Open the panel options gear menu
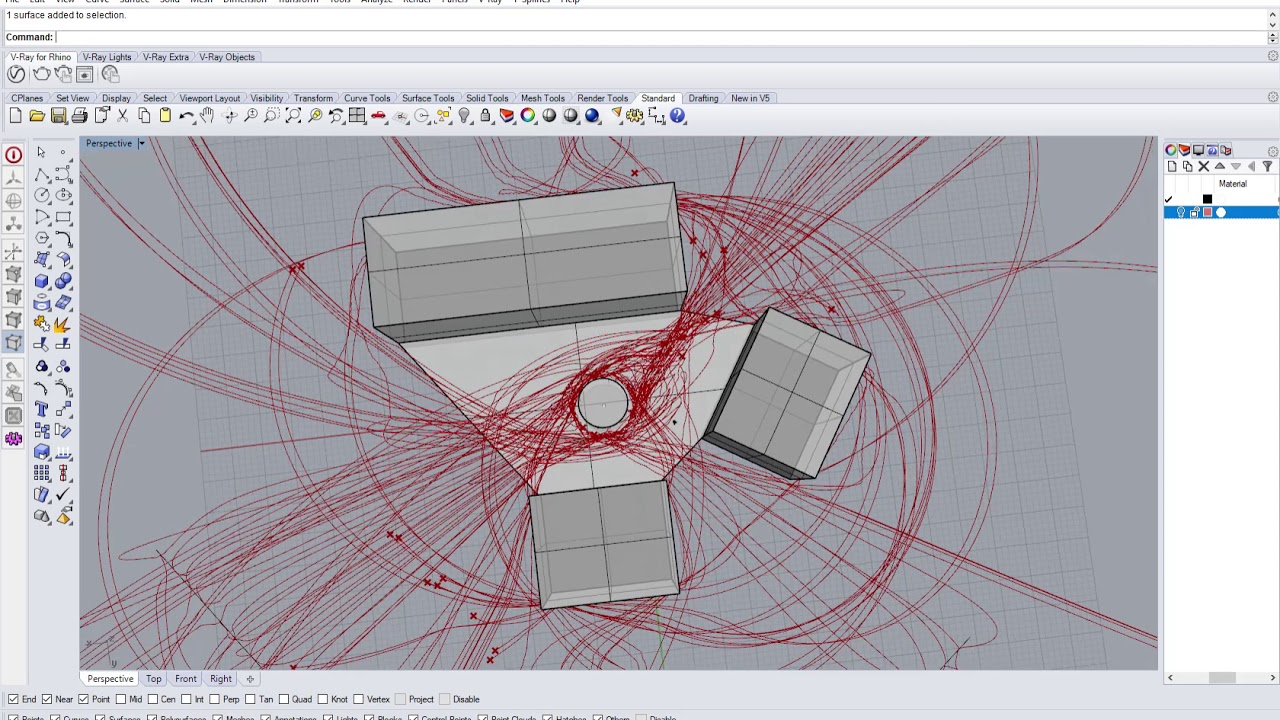 [1273, 152]
